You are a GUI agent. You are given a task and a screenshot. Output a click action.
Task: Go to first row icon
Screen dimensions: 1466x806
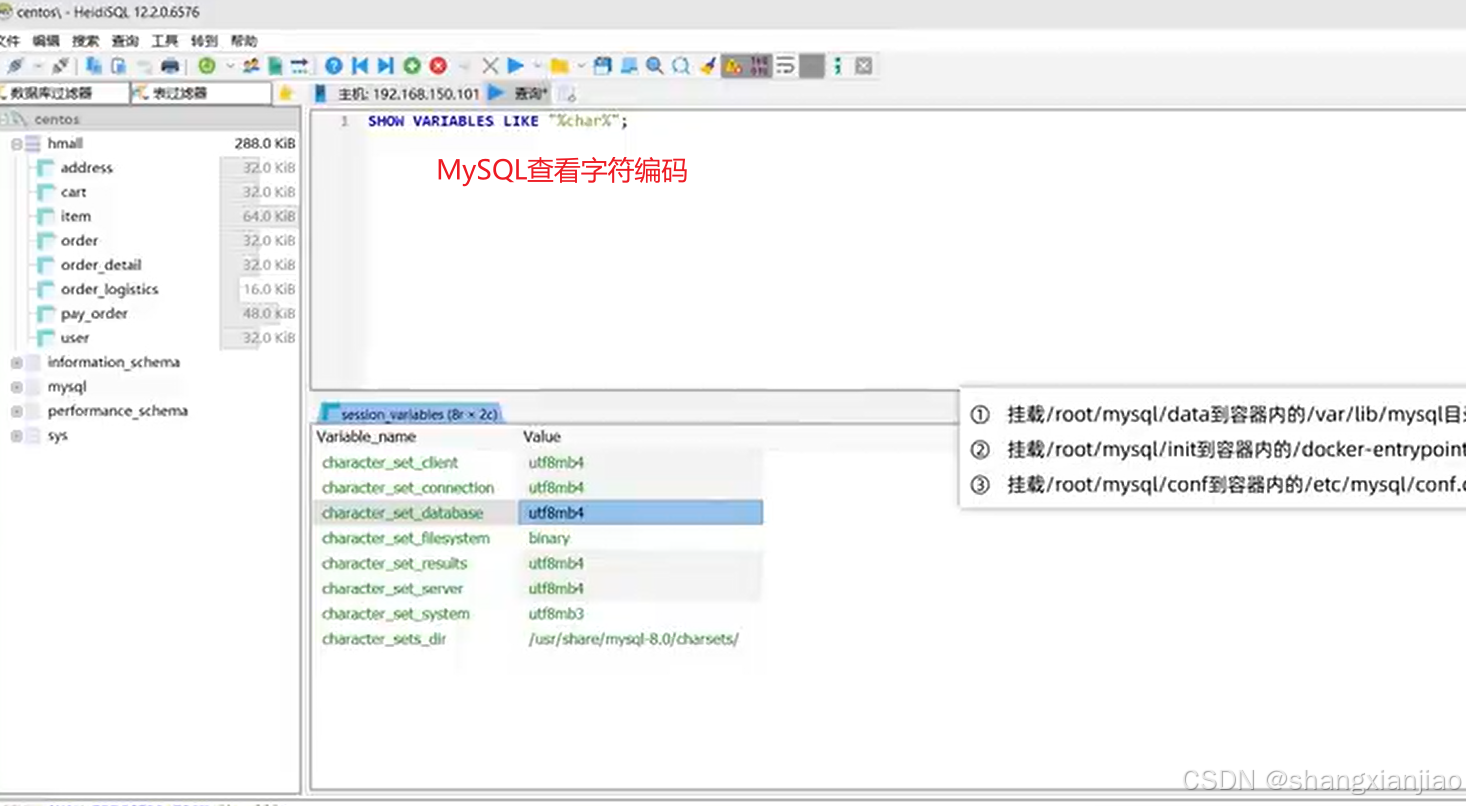point(360,65)
